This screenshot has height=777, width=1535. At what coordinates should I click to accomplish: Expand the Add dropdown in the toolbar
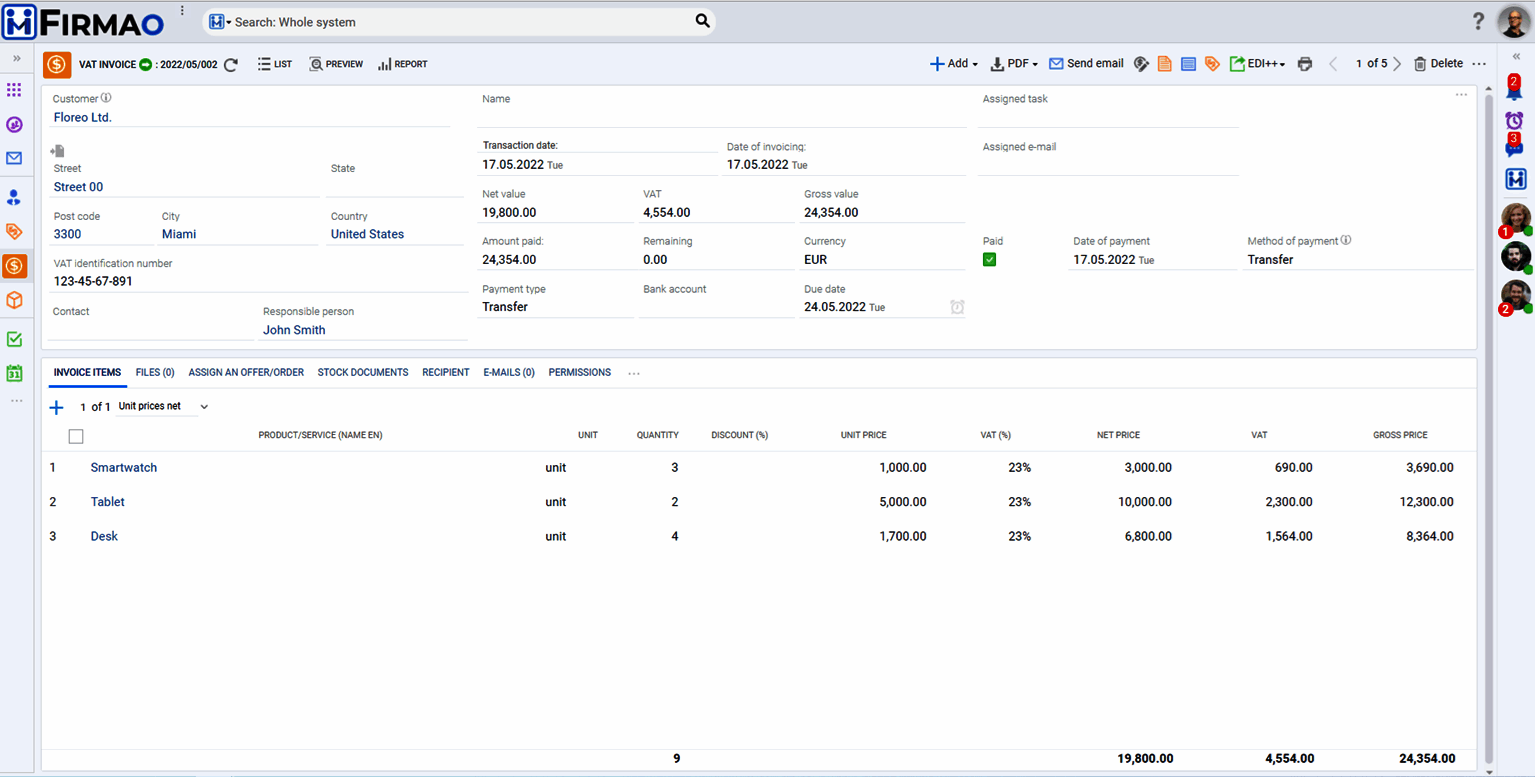(x=954, y=64)
